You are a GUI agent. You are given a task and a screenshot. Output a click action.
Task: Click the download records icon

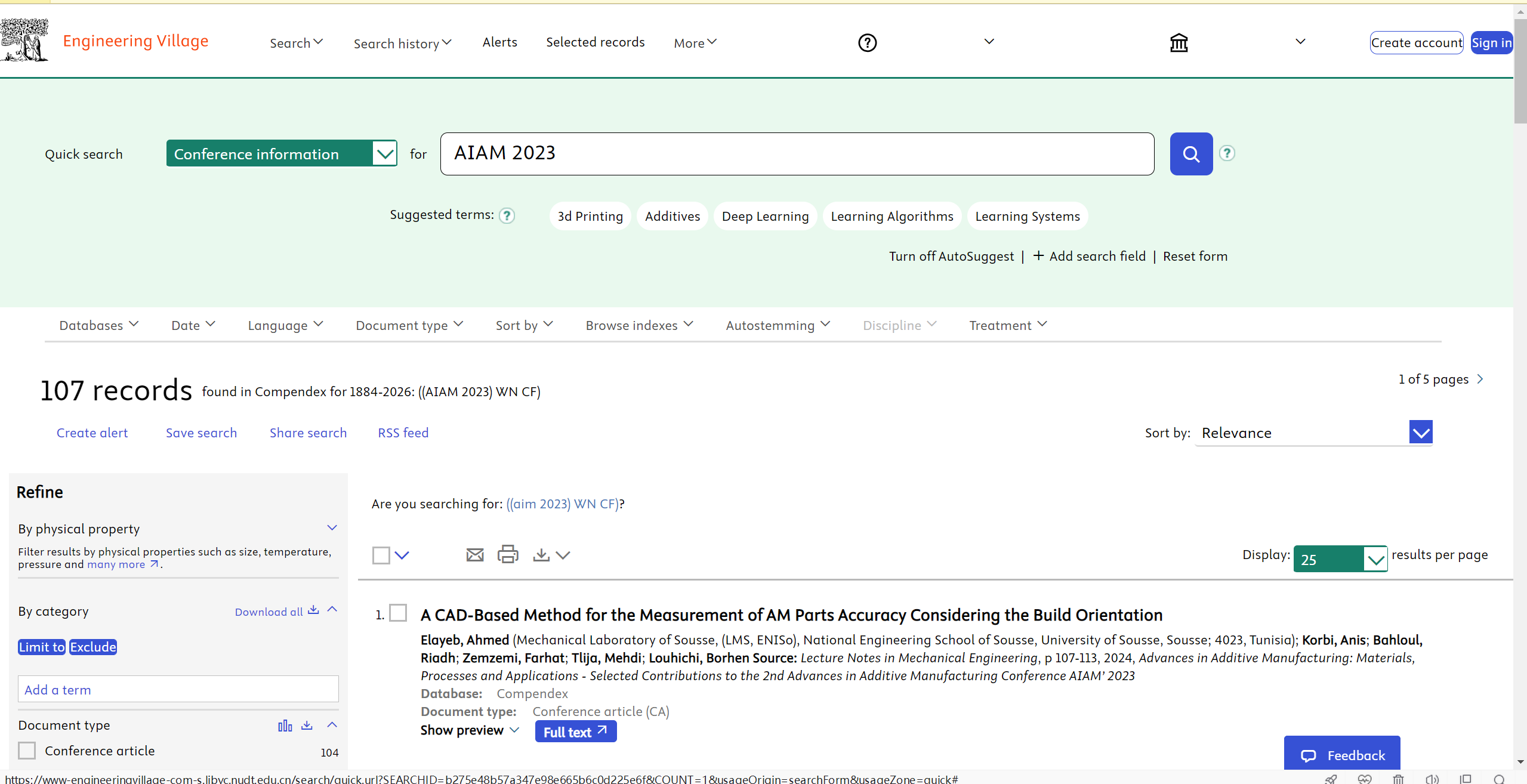(x=541, y=555)
